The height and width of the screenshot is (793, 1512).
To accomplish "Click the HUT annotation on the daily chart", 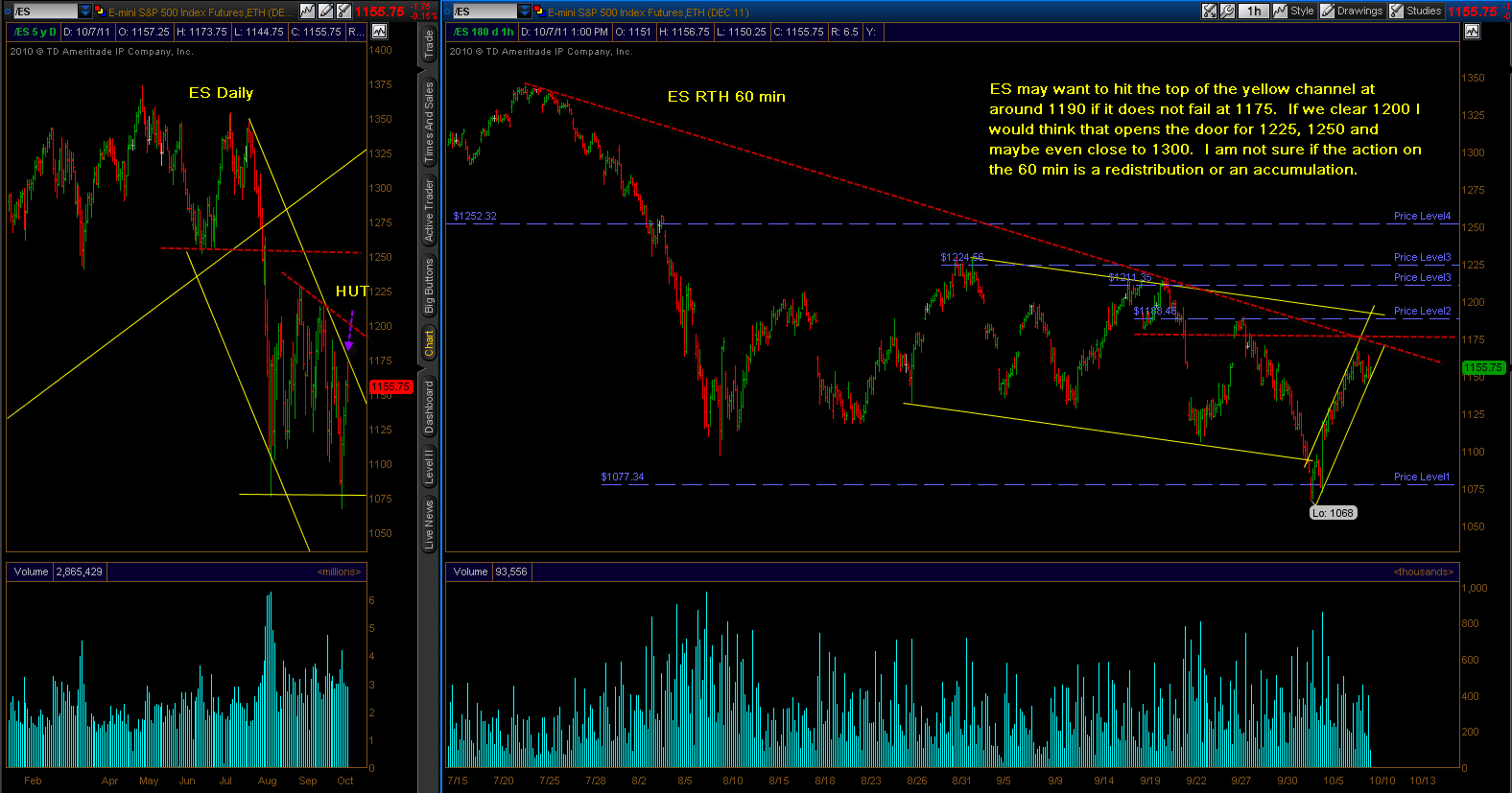I will point(352,292).
